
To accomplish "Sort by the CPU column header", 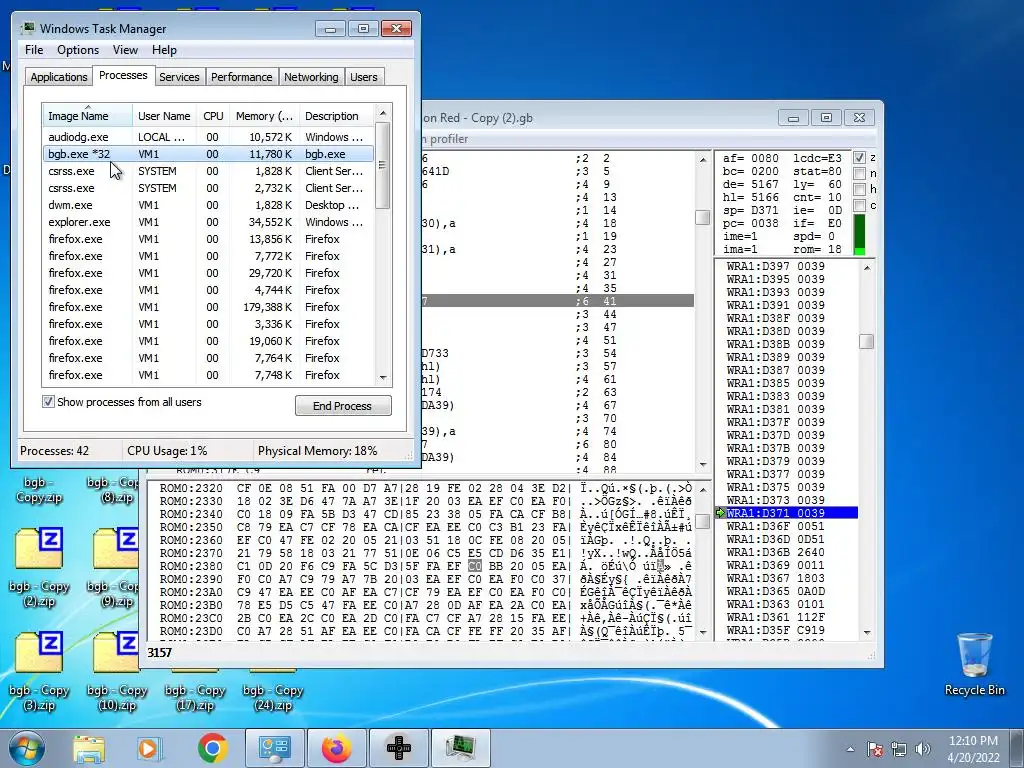I will 213,116.
